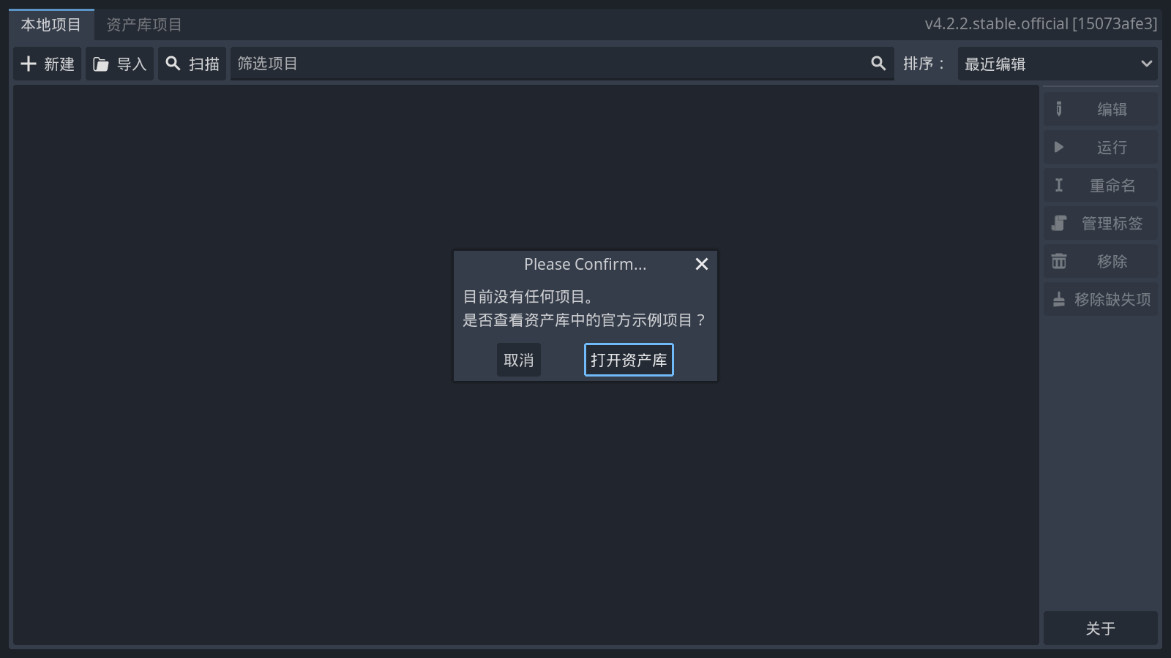Close the Please Confirm dialog with X
The height and width of the screenshot is (658, 1171).
pos(701,264)
